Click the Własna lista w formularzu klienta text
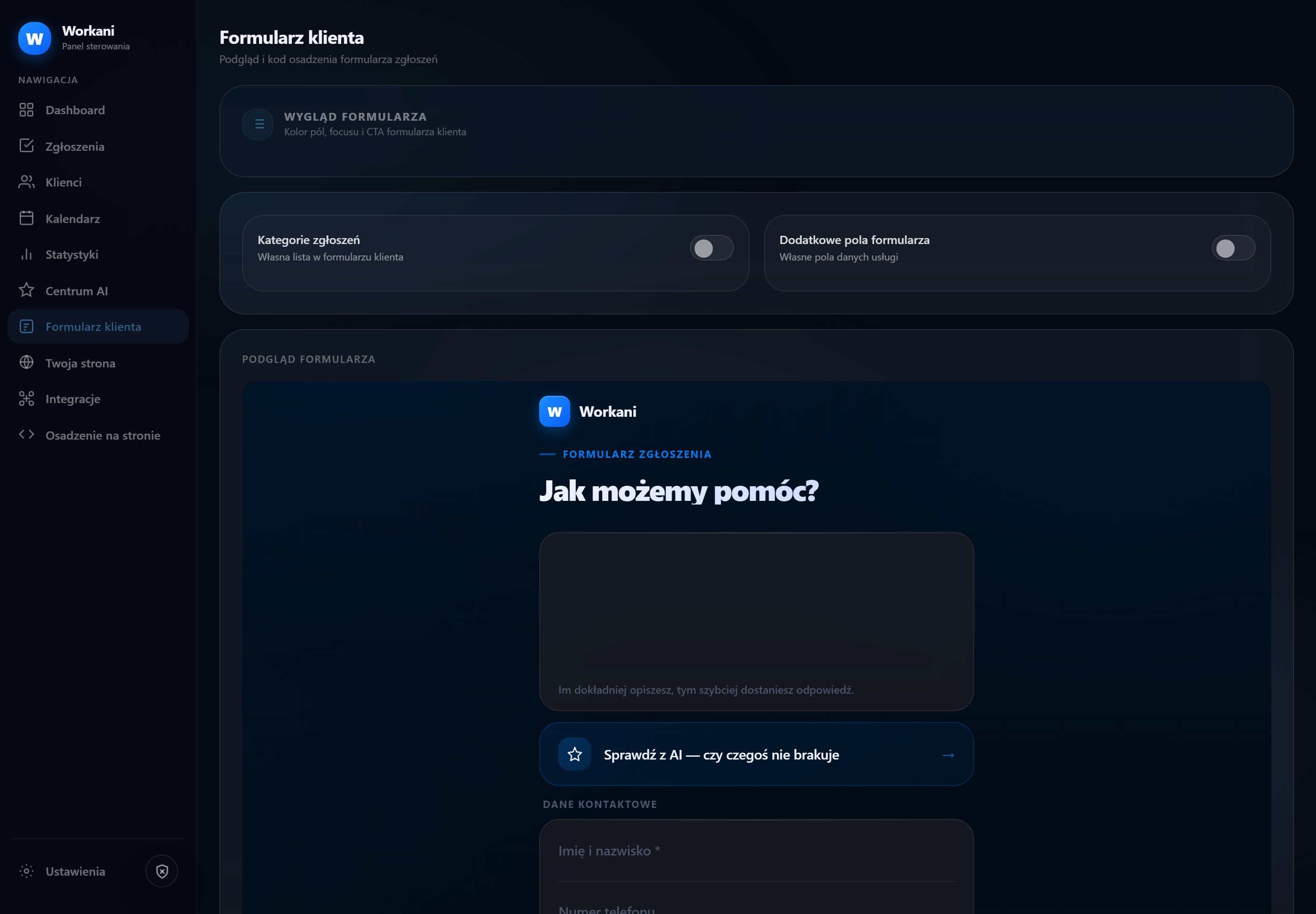The image size is (1316, 914). [330, 257]
